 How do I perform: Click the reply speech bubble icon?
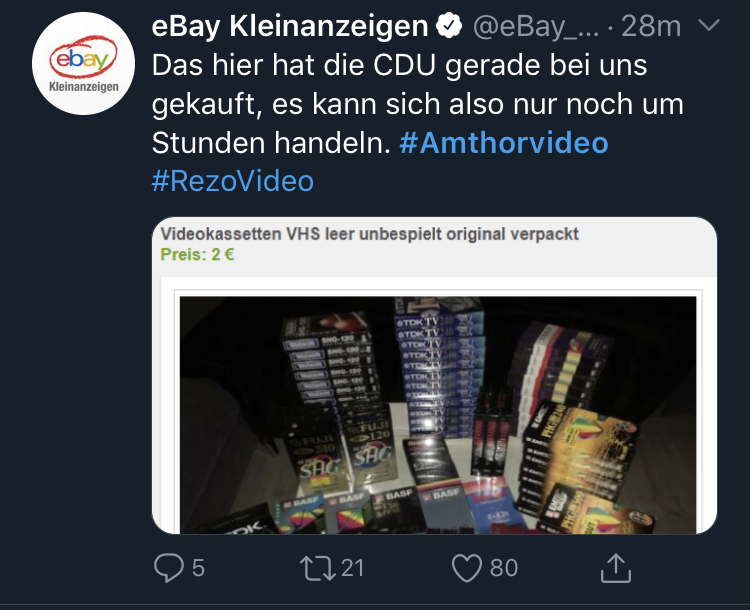168,568
